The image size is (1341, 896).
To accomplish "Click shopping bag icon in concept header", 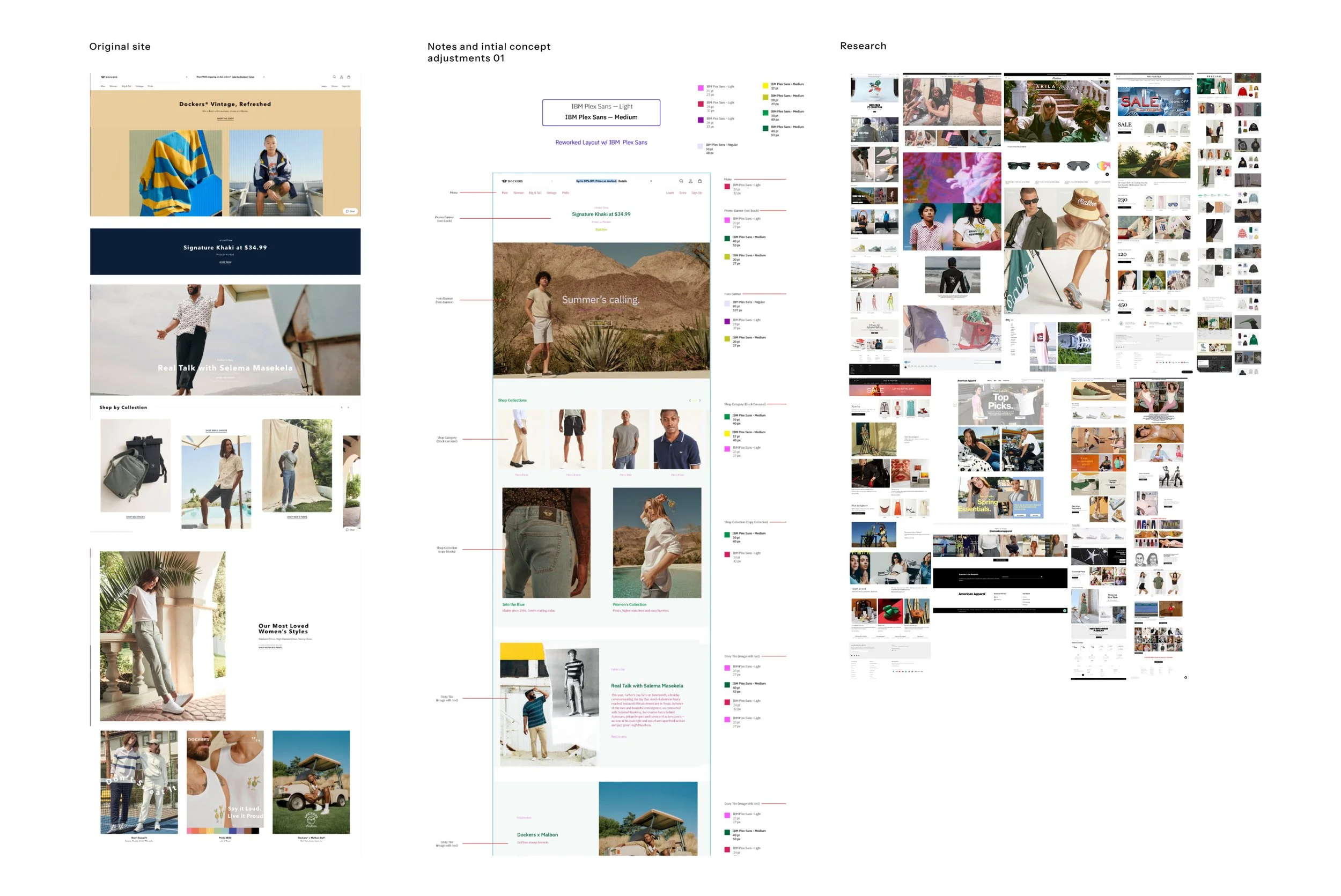I will click(699, 181).
